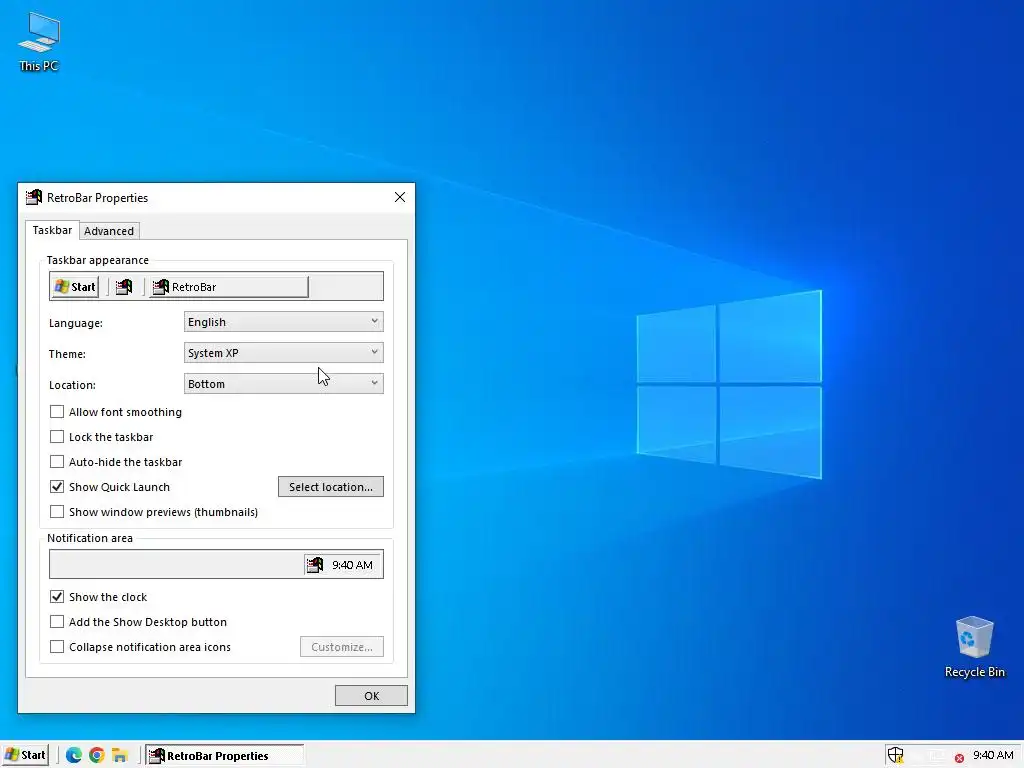Click the Select location... button
The width and height of the screenshot is (1024, 768).
(330, 487)
